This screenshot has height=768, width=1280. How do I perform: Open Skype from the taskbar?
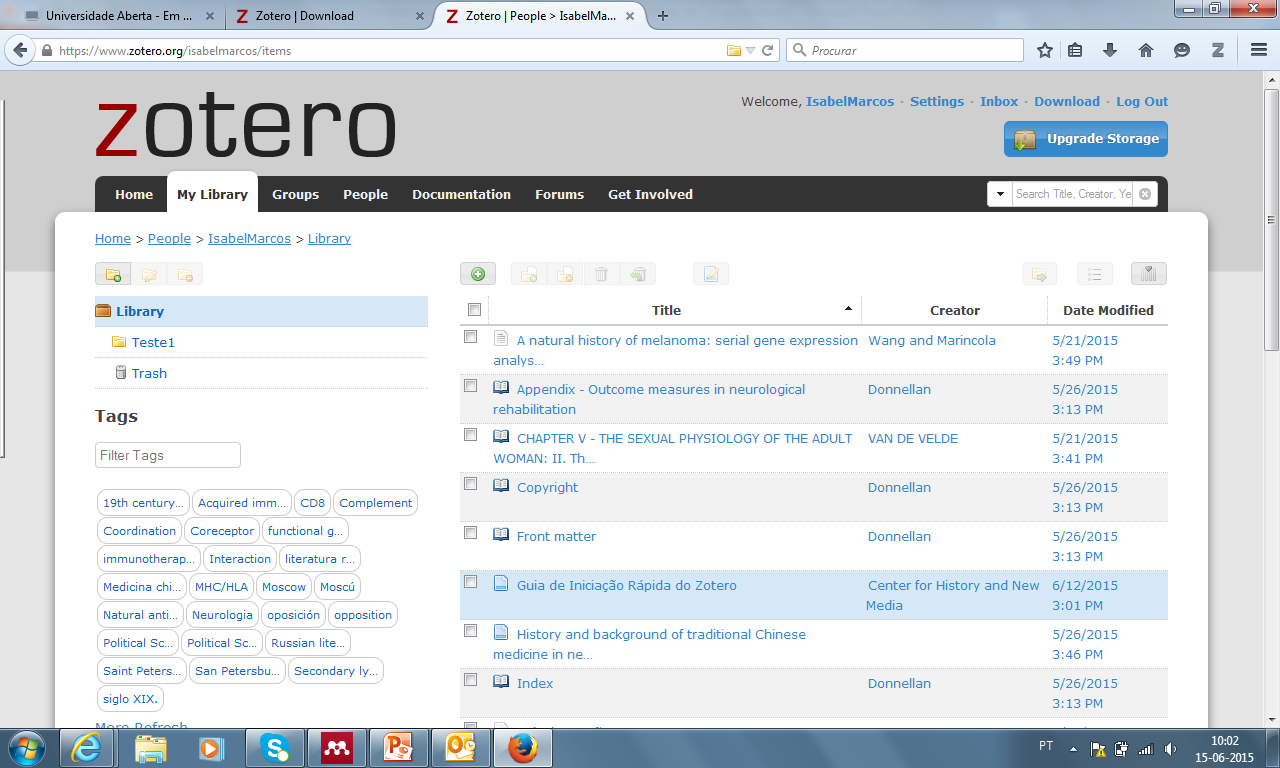(x=273, y=748)
